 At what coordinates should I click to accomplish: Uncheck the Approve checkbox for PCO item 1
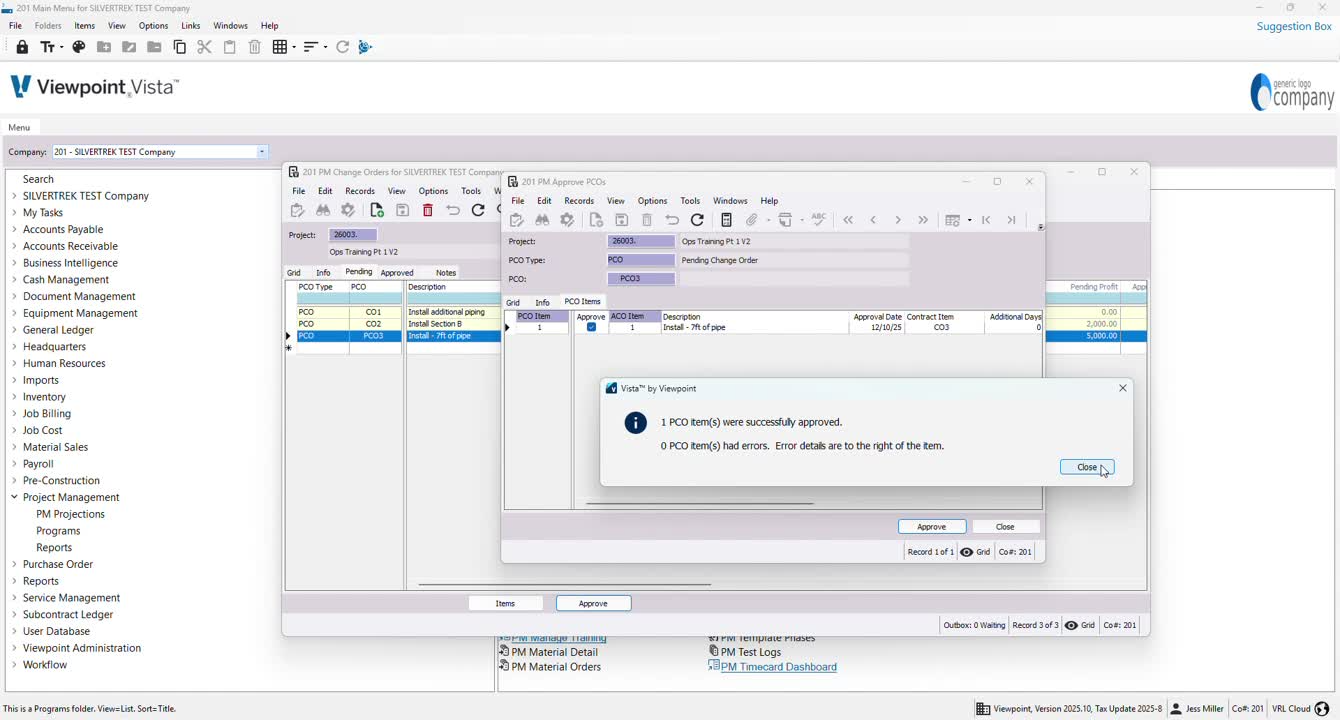[591, 327]
